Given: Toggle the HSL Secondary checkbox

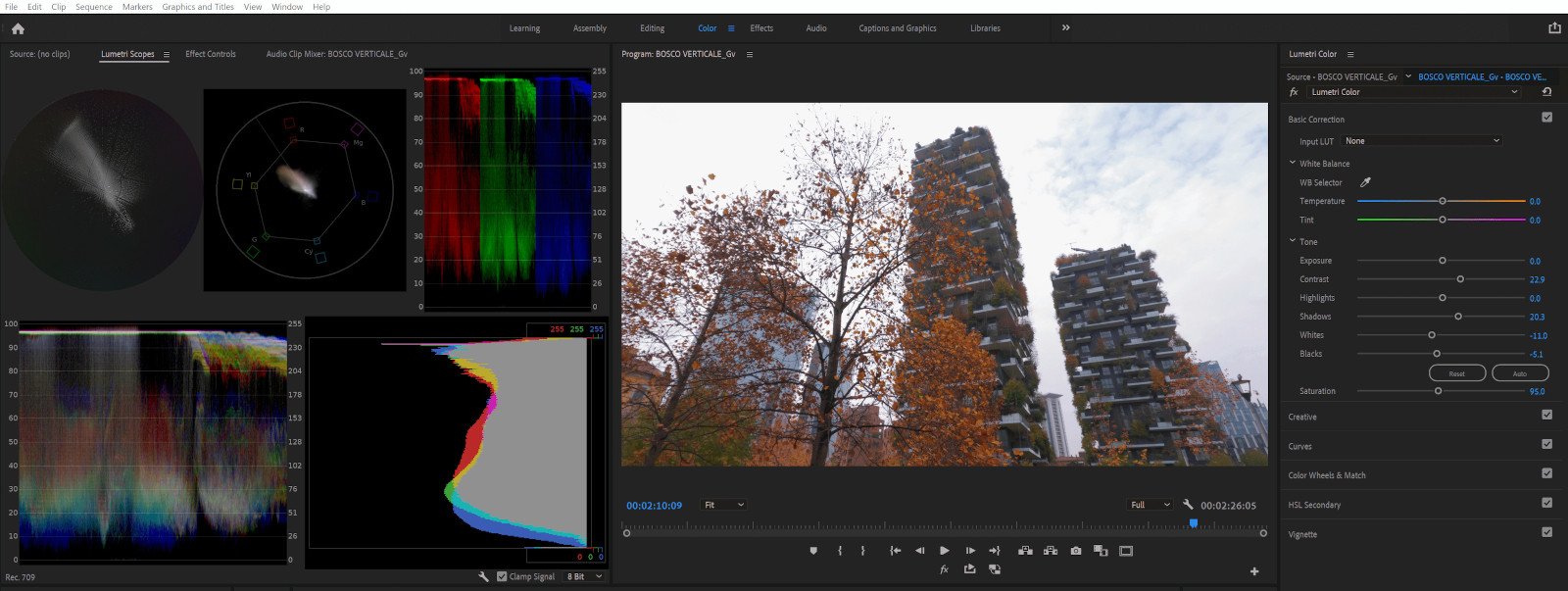Looking at the screenshot, I should 1546,503.
